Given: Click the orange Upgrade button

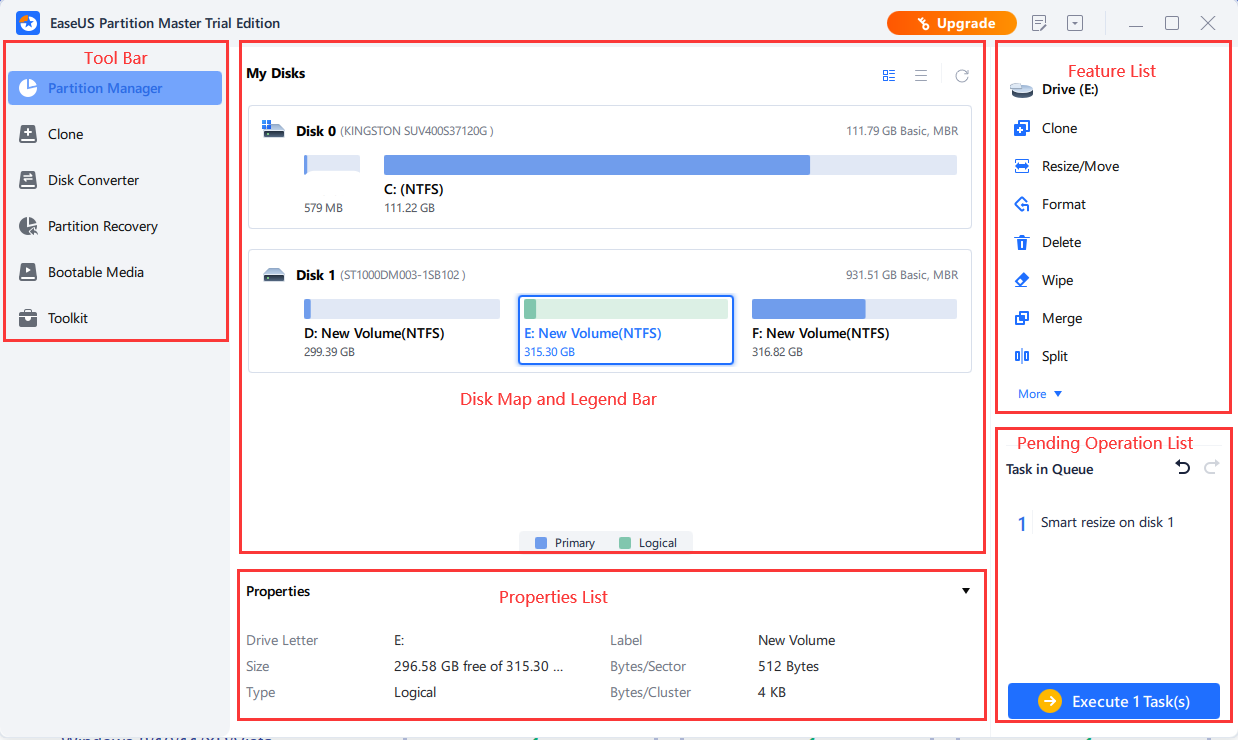Looking at the screenshot, I should (951, 23).
